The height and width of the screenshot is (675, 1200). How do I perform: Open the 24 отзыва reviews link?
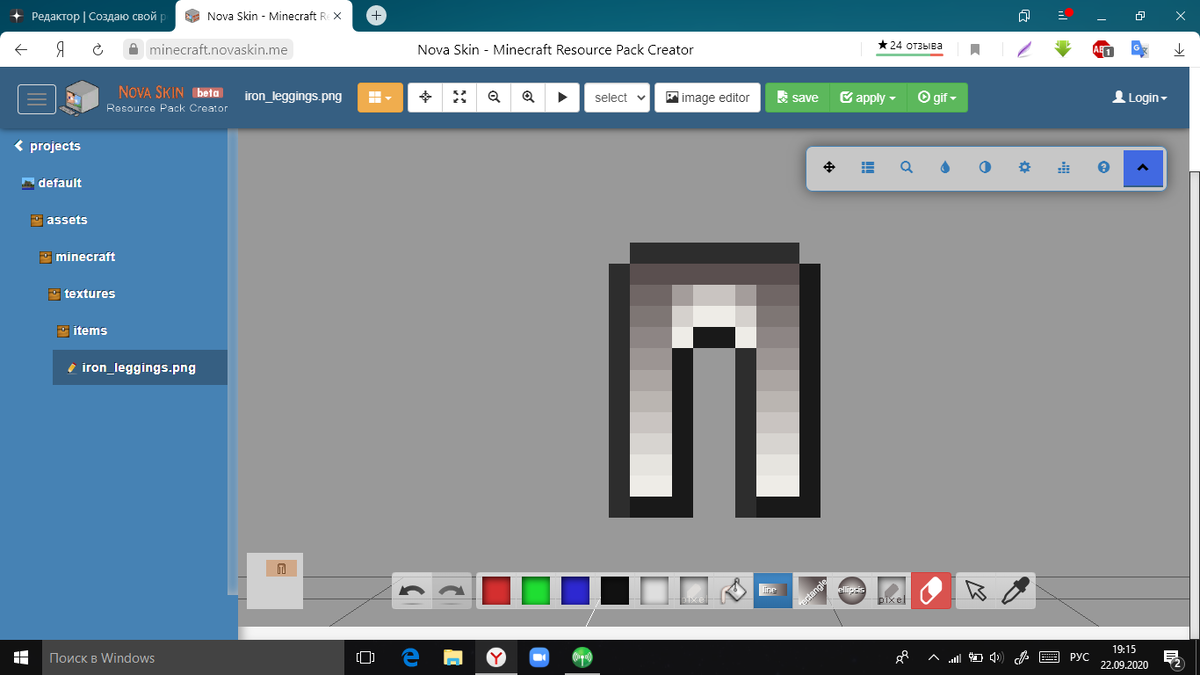tap(909, 46)
